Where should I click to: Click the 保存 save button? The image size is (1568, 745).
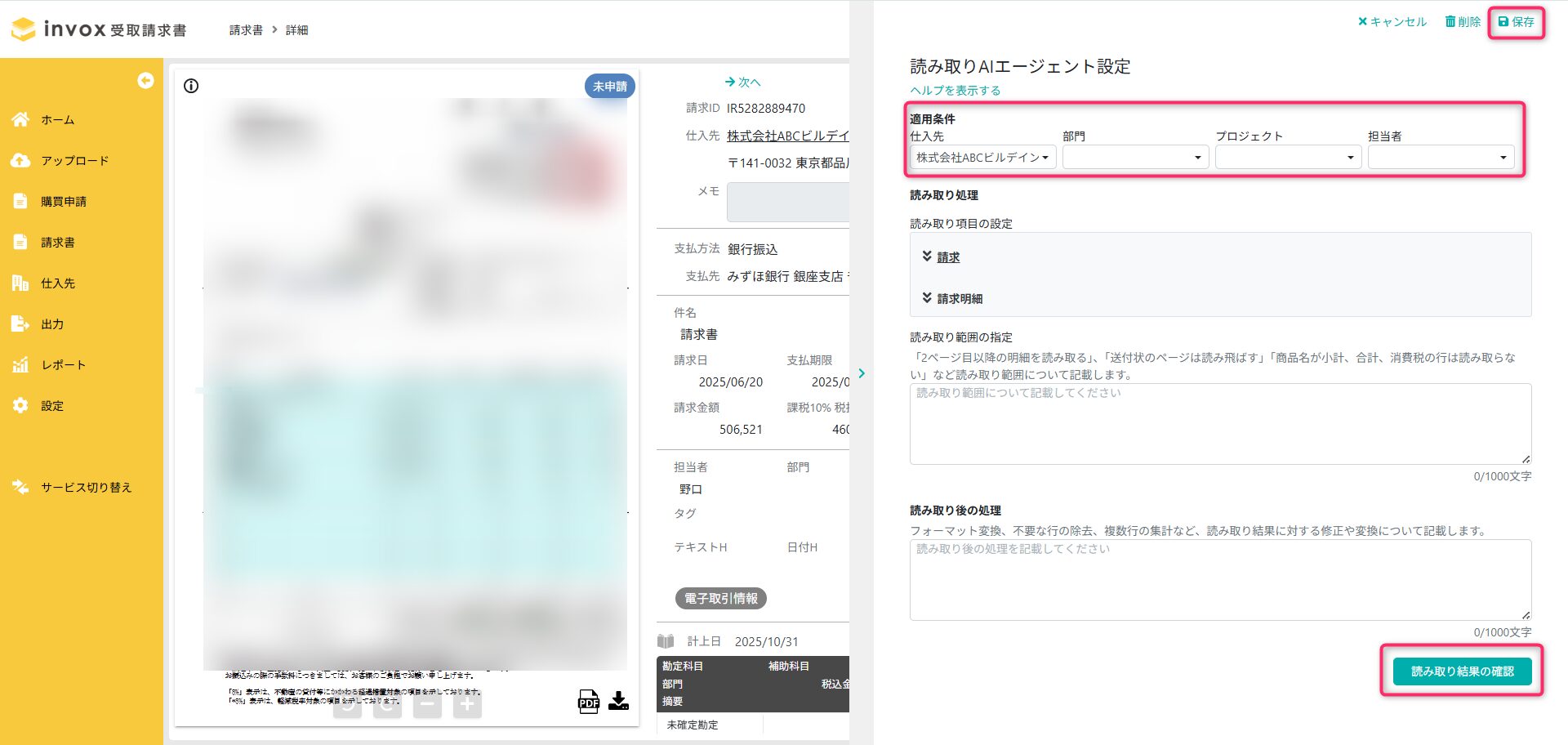(1517, 22)
